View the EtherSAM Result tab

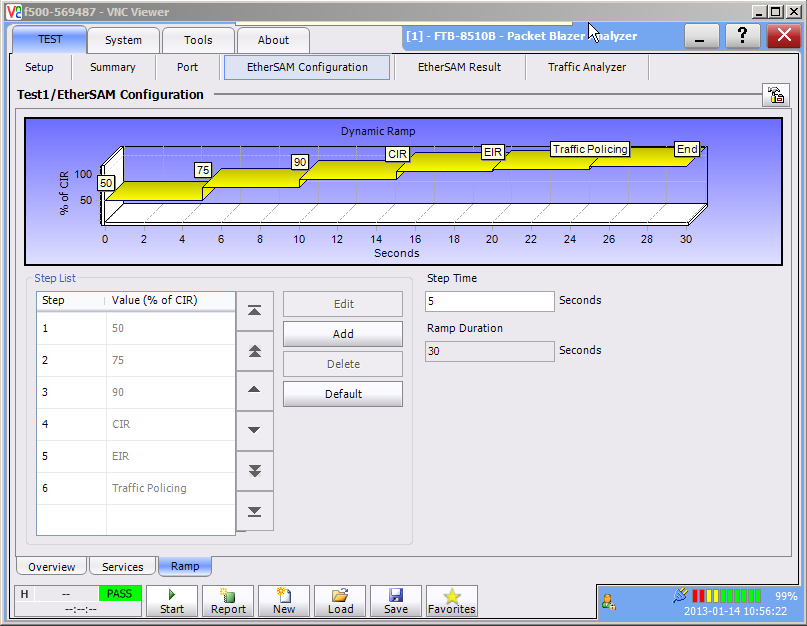pyautogui.click(x=459, y=67)
